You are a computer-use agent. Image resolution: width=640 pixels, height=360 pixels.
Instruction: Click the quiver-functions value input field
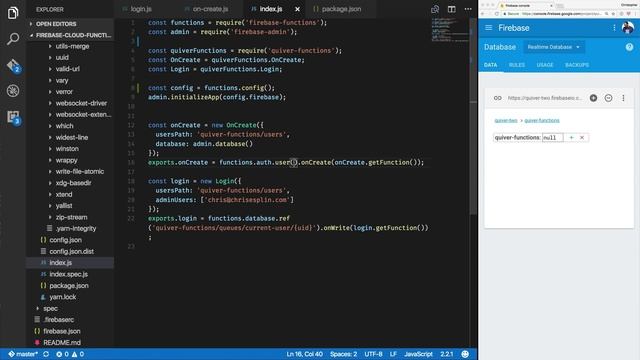click(x=553, y=138)
